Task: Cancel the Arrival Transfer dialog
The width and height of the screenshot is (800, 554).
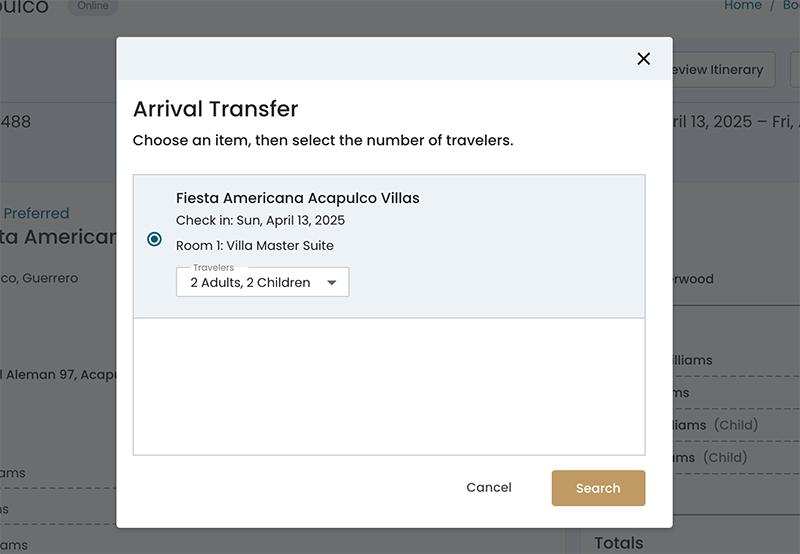Action: click(489, 488)
